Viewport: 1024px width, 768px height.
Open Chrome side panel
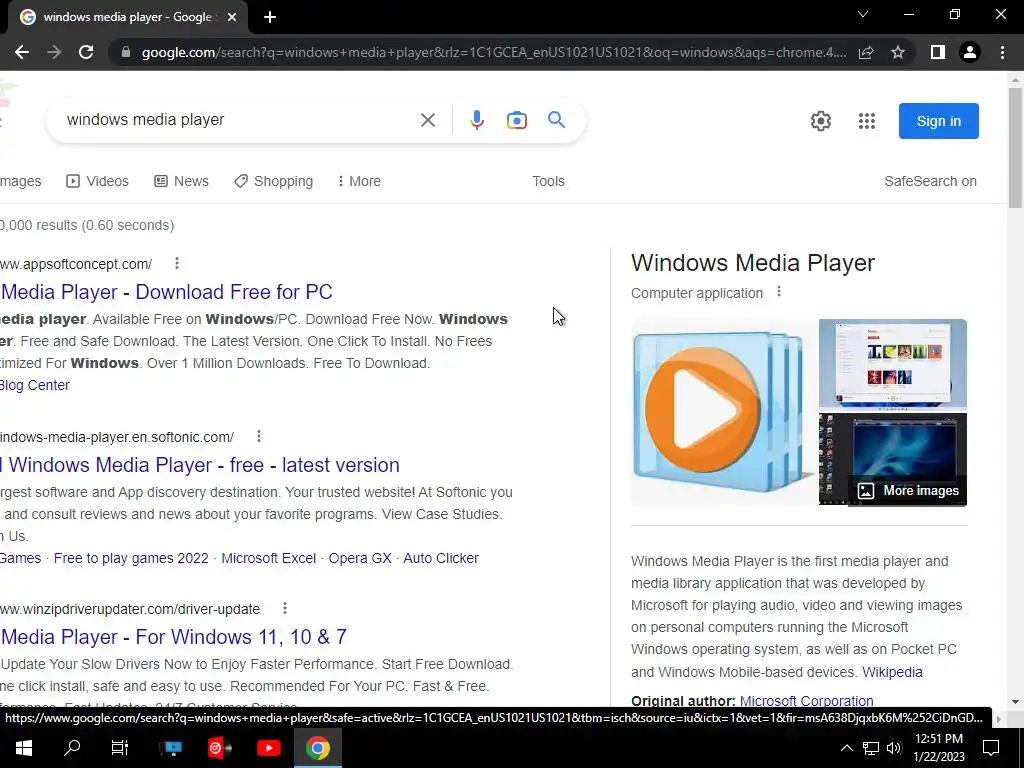click(938, 52)
